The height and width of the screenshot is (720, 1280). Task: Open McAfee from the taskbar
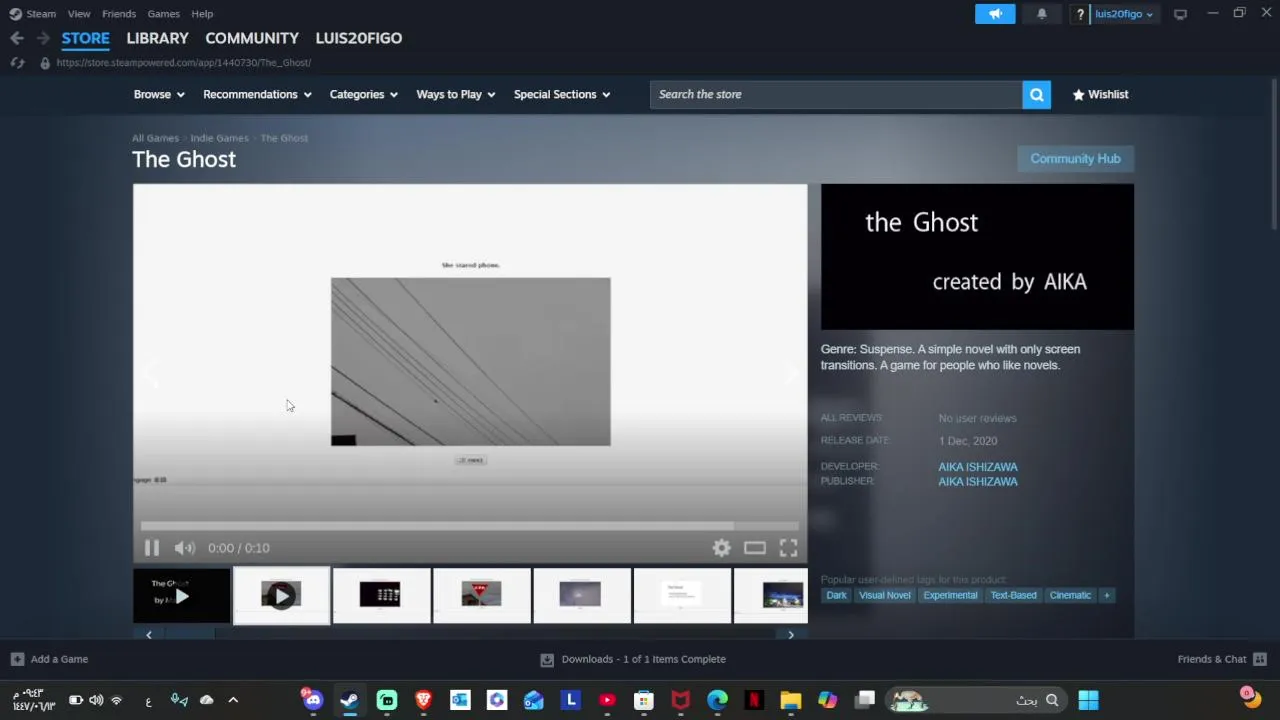tap(681, 700)
